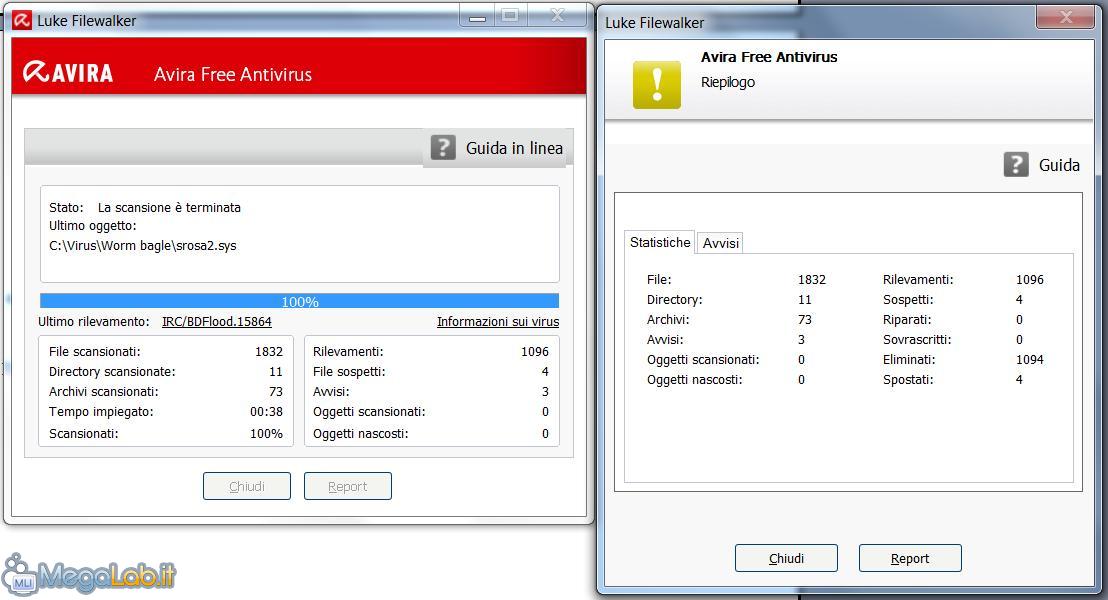Viewport: 1108px width, 600px height.
Task: Click the Avira Free Antivirus title in red banner
Action: pos(232,74)
